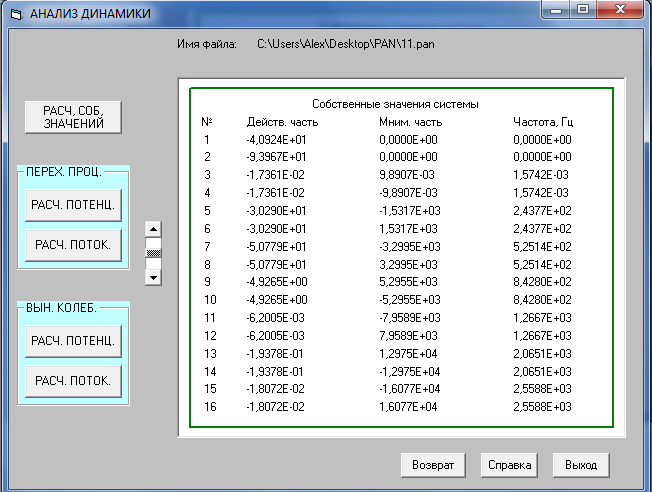Click the Имя файла: label
Screen dimensions: 652x492
click(x=207, y=44)
